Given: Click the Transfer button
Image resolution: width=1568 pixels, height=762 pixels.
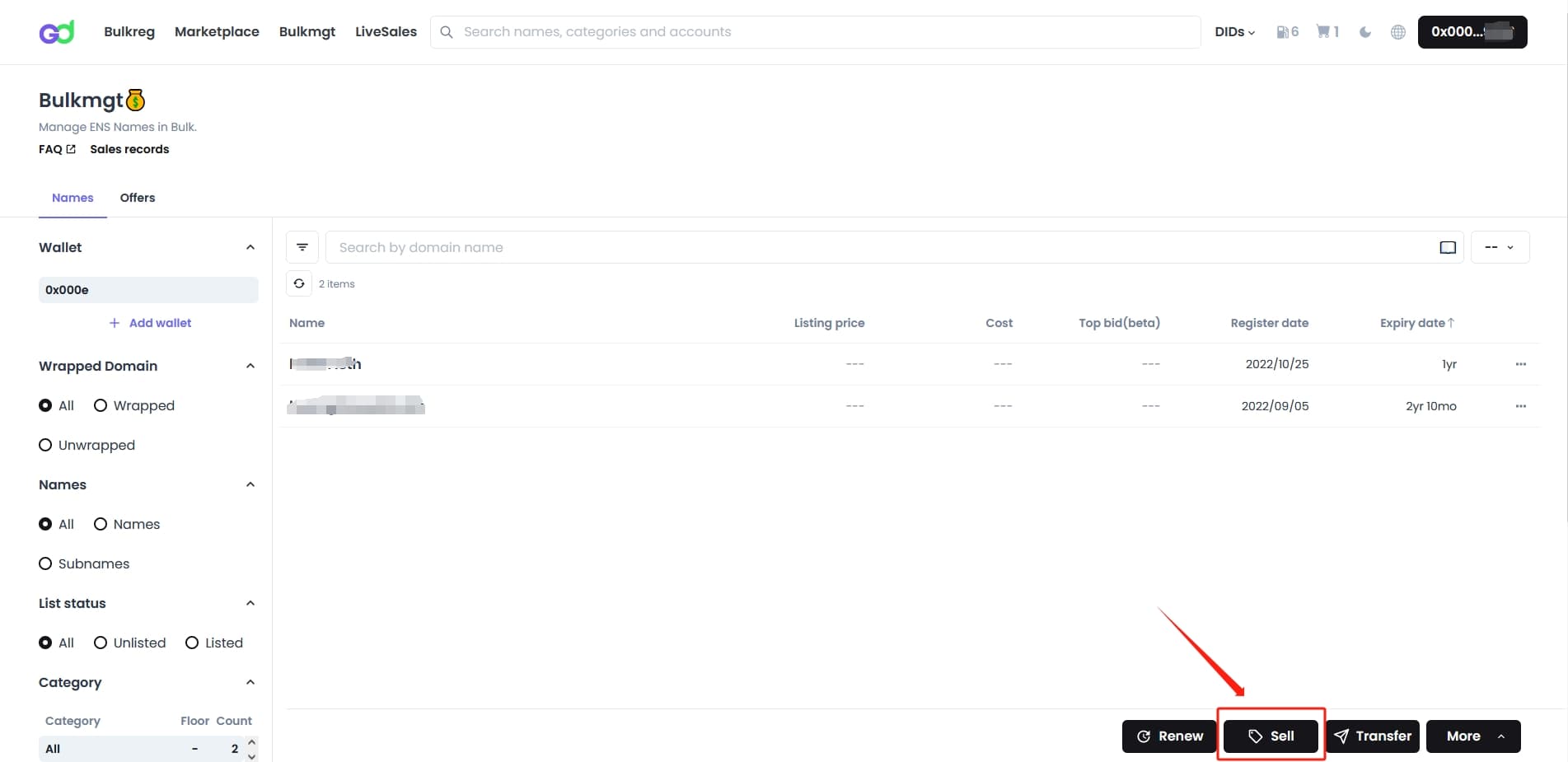Looking at the screenshot, I should tap(1373, 736).
